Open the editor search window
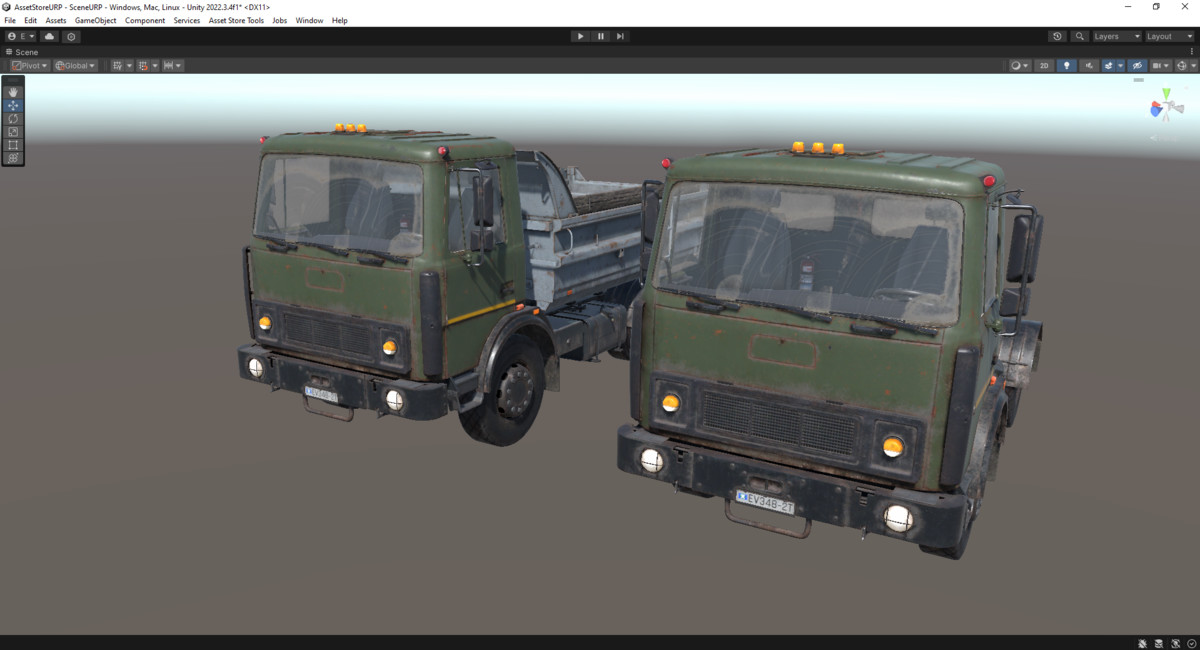The image size is (1200, 650). pyautogui.click(x=1079, y=36)
